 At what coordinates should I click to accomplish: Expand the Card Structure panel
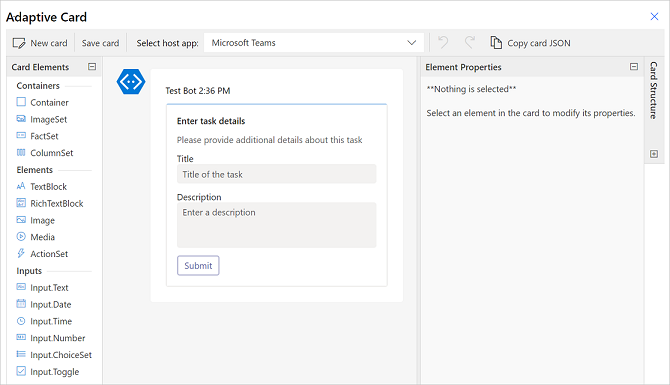[654, 154]
